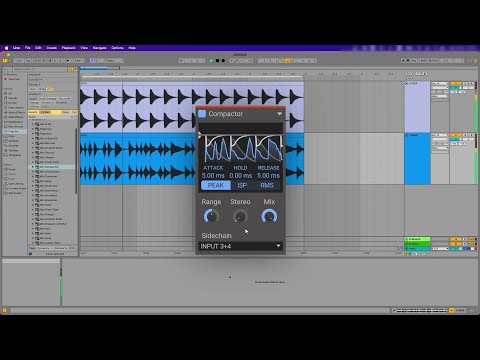Open the File menu
This screenshot has width=480, height=360.
click(x=28, y=48)
